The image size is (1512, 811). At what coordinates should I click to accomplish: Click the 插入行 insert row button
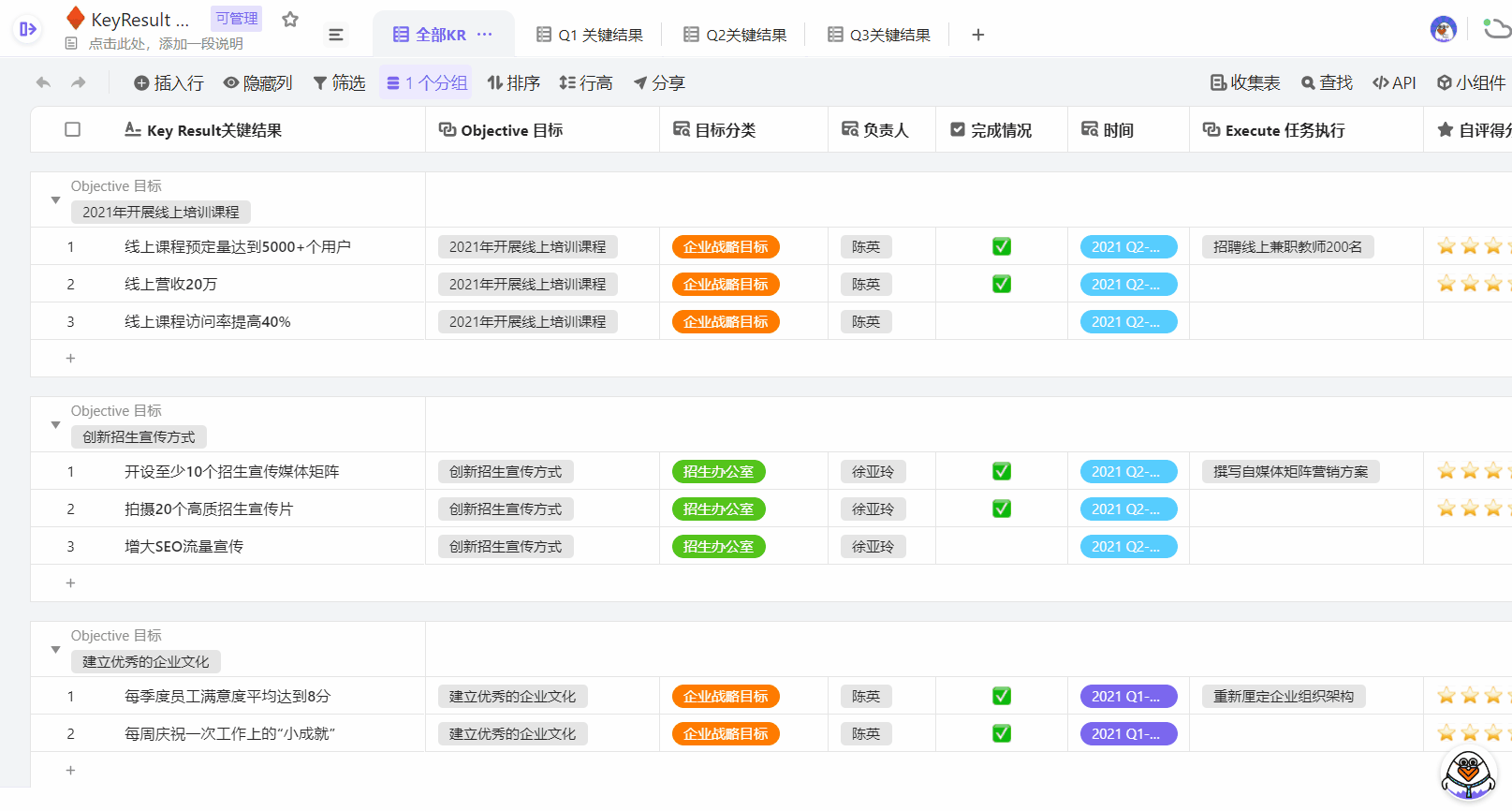(x=169, y=83)
